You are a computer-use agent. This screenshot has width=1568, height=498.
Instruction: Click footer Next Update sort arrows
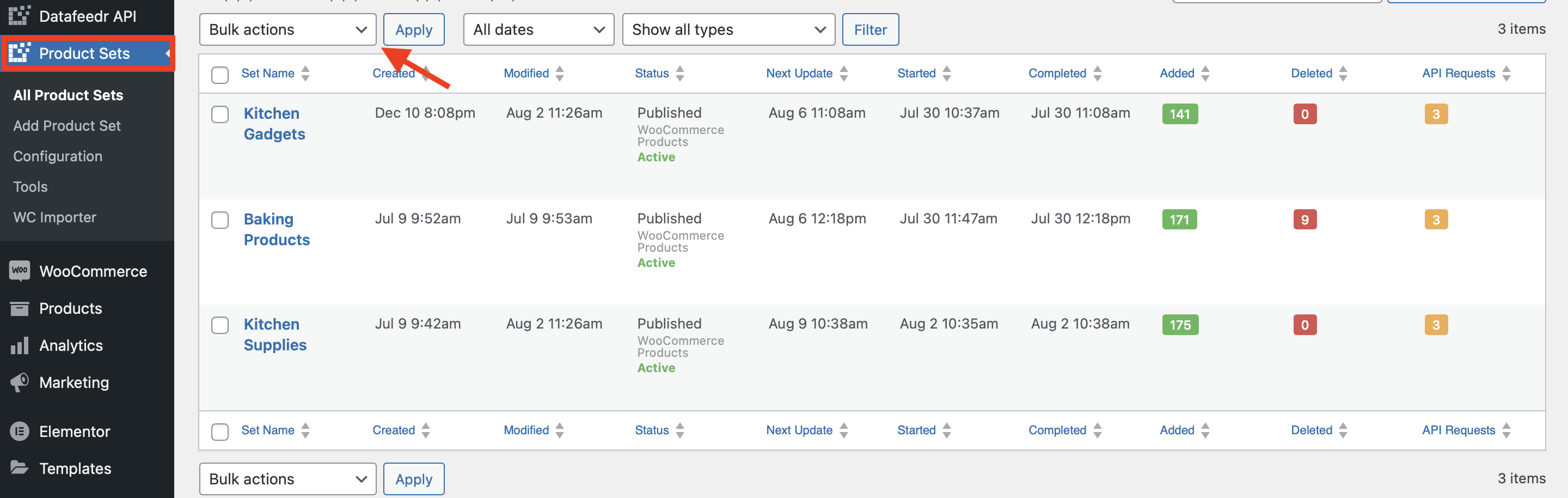[844, 430]
